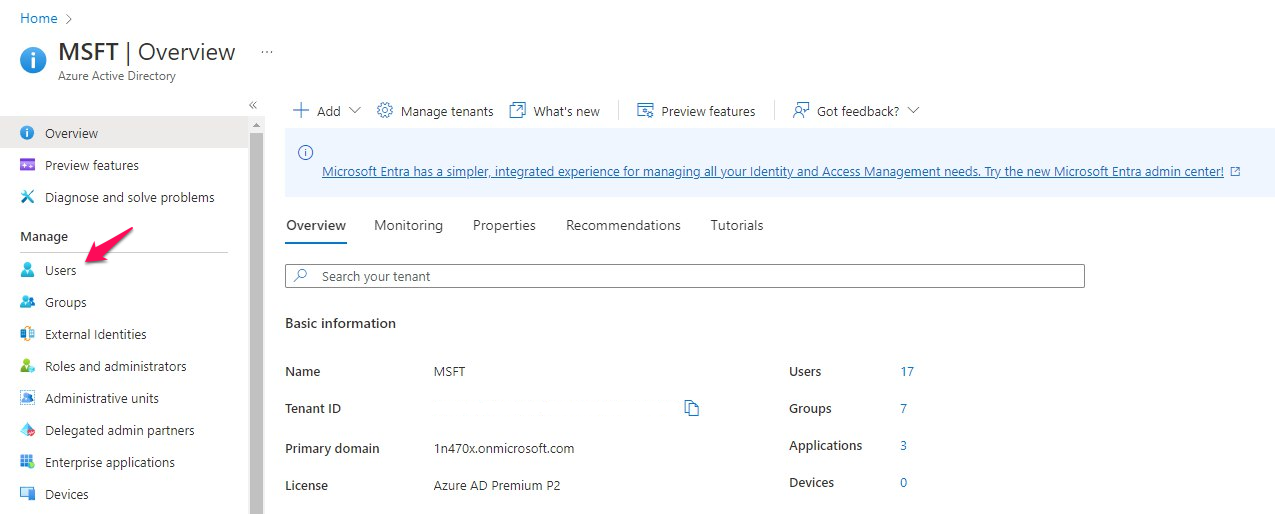
Task: Click the Users icon in sidebar
Action: pos(28,271)
